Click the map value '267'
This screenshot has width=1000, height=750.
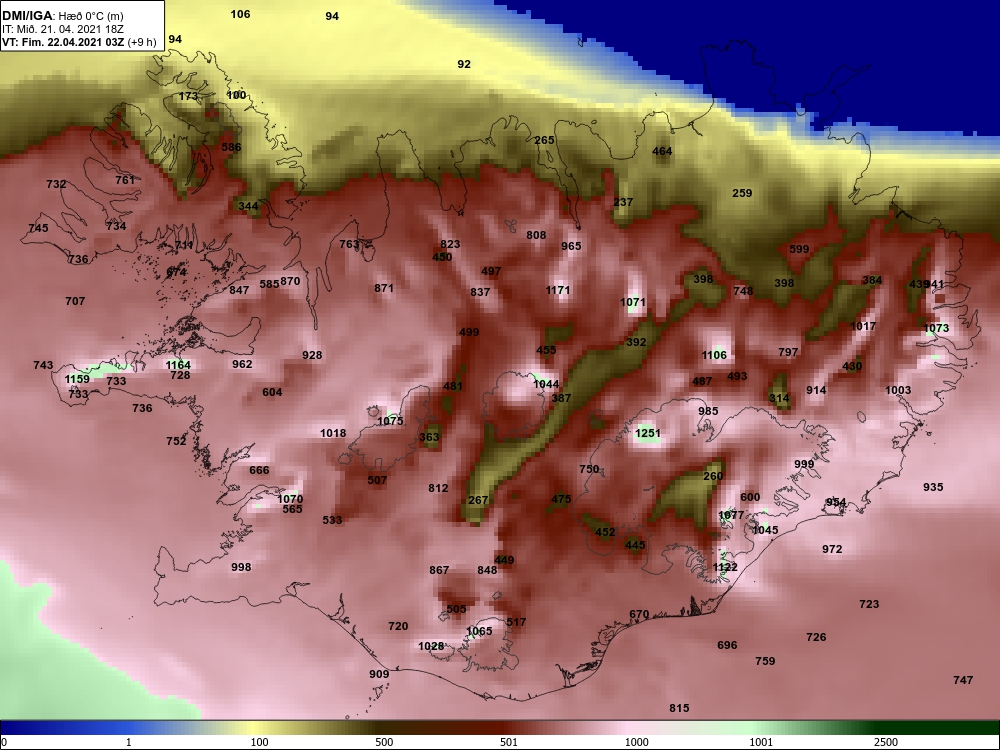coord(478,500)
